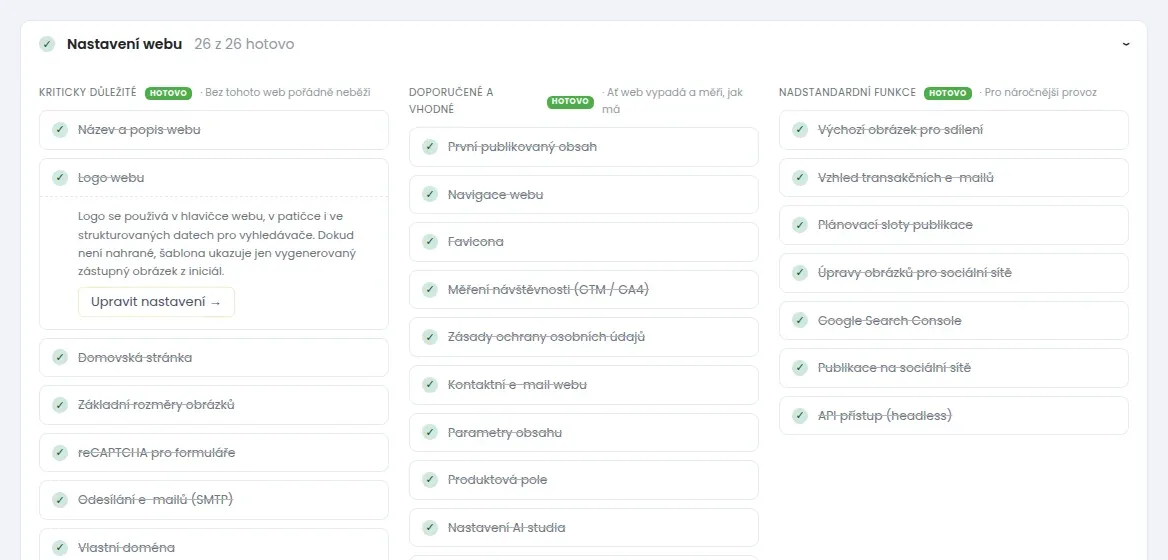Open Vzhled transakčních e-mailů item

click(x=953, y=178)
